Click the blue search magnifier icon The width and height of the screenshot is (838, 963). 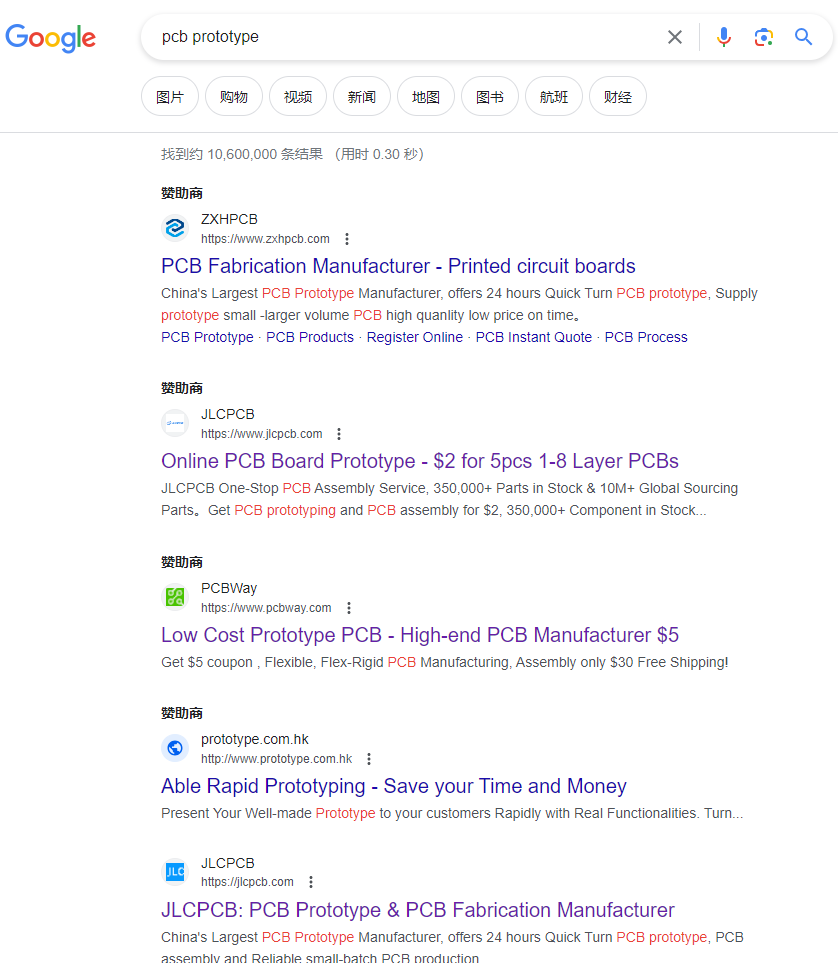(x=803, y=36)
